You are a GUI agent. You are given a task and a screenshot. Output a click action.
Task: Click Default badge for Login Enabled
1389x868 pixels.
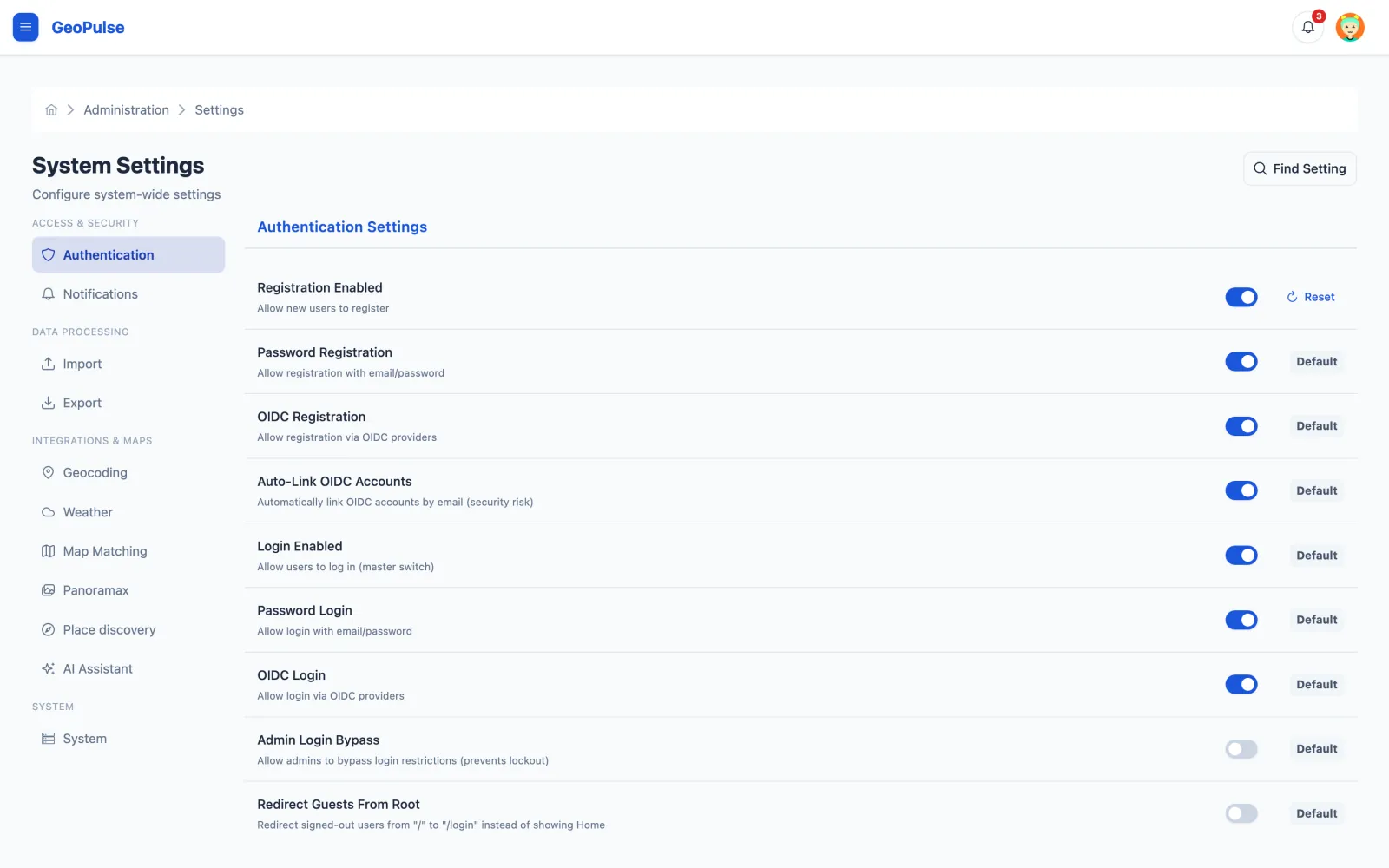[1317, 556]
